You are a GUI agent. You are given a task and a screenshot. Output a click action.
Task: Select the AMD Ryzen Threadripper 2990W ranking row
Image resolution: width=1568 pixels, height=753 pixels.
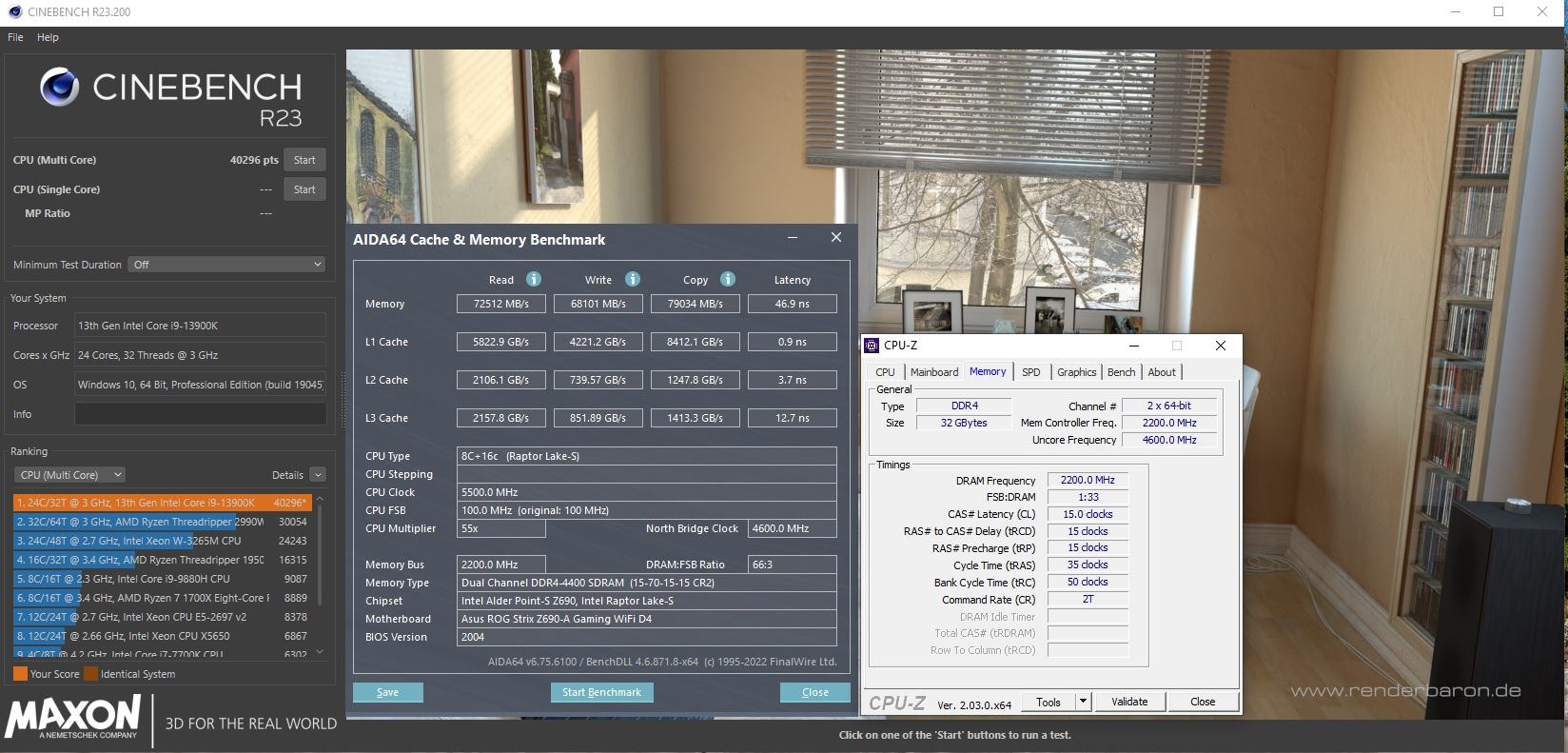point(162,522)
